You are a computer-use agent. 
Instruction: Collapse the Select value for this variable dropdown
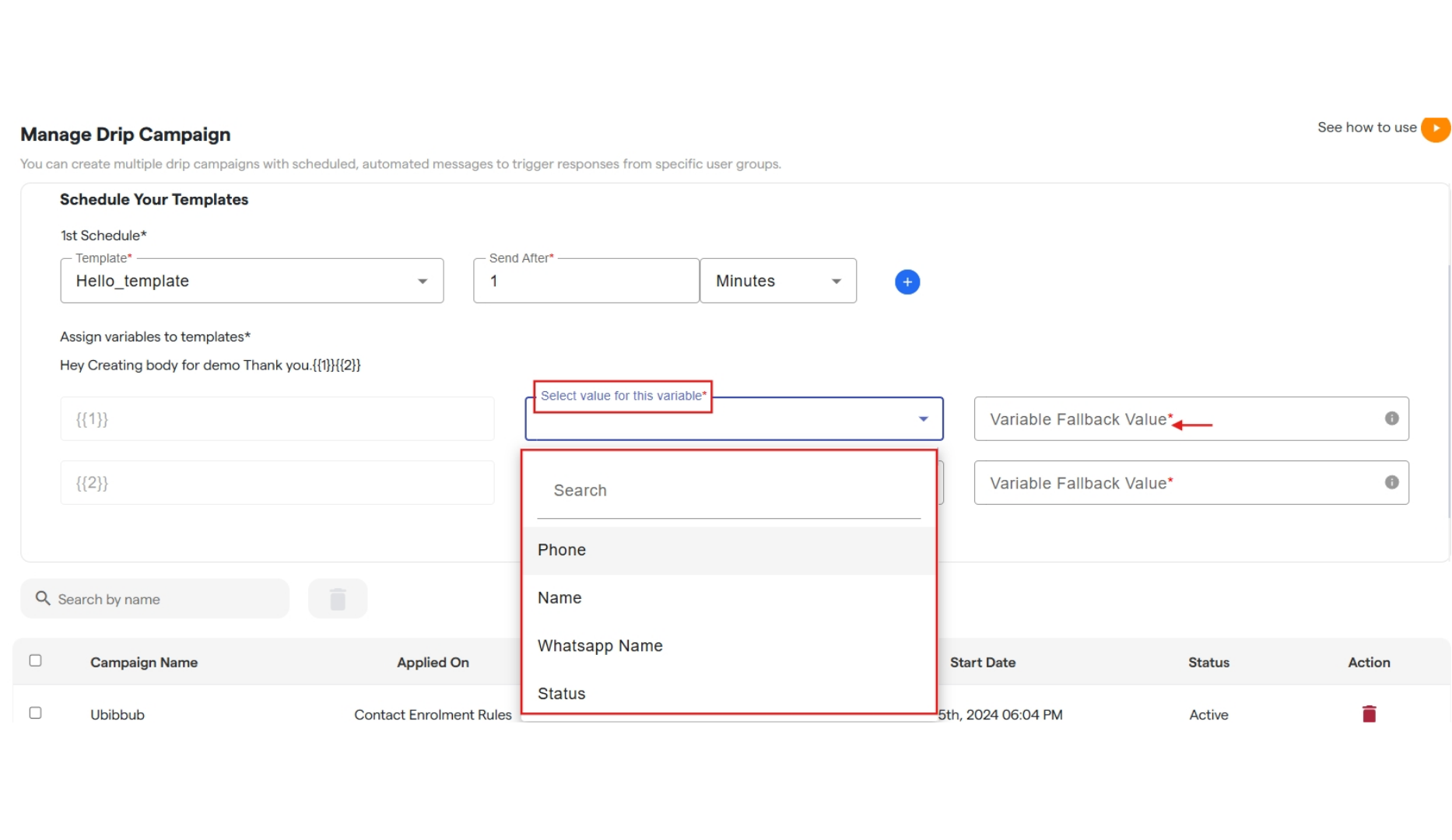click(924, 419)
